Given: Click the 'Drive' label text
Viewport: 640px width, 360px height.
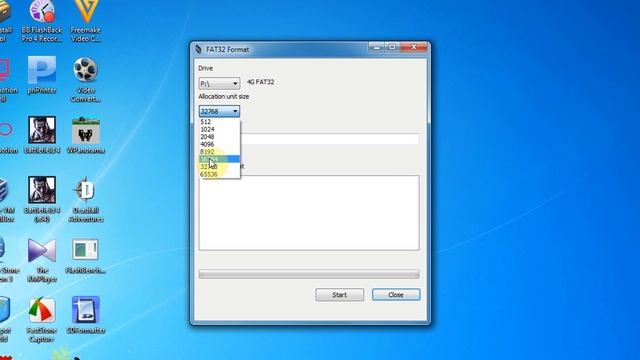Looking at the screenshot, I should pos(205,68).
